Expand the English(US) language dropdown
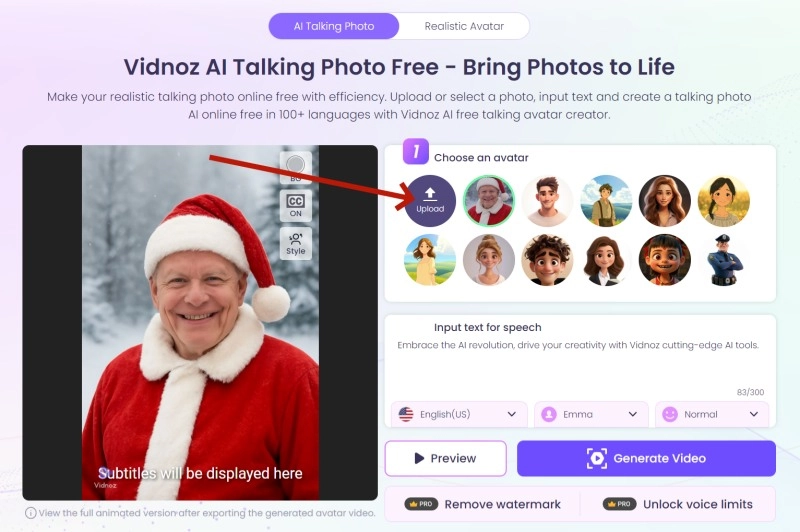 click(x=459, y=414)
